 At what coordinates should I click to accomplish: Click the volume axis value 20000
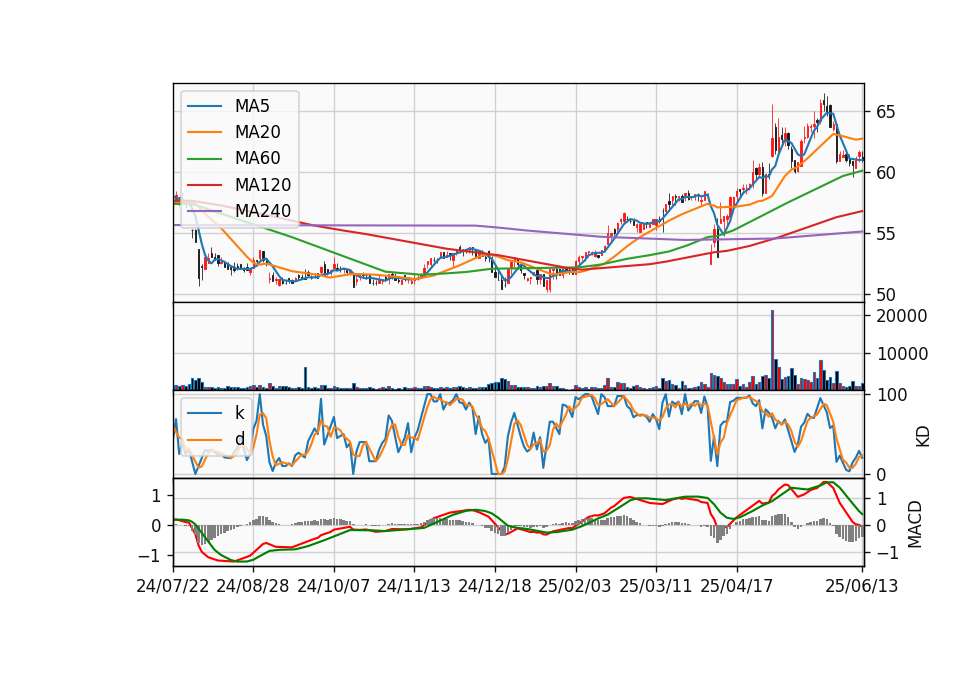coord(901,317)
